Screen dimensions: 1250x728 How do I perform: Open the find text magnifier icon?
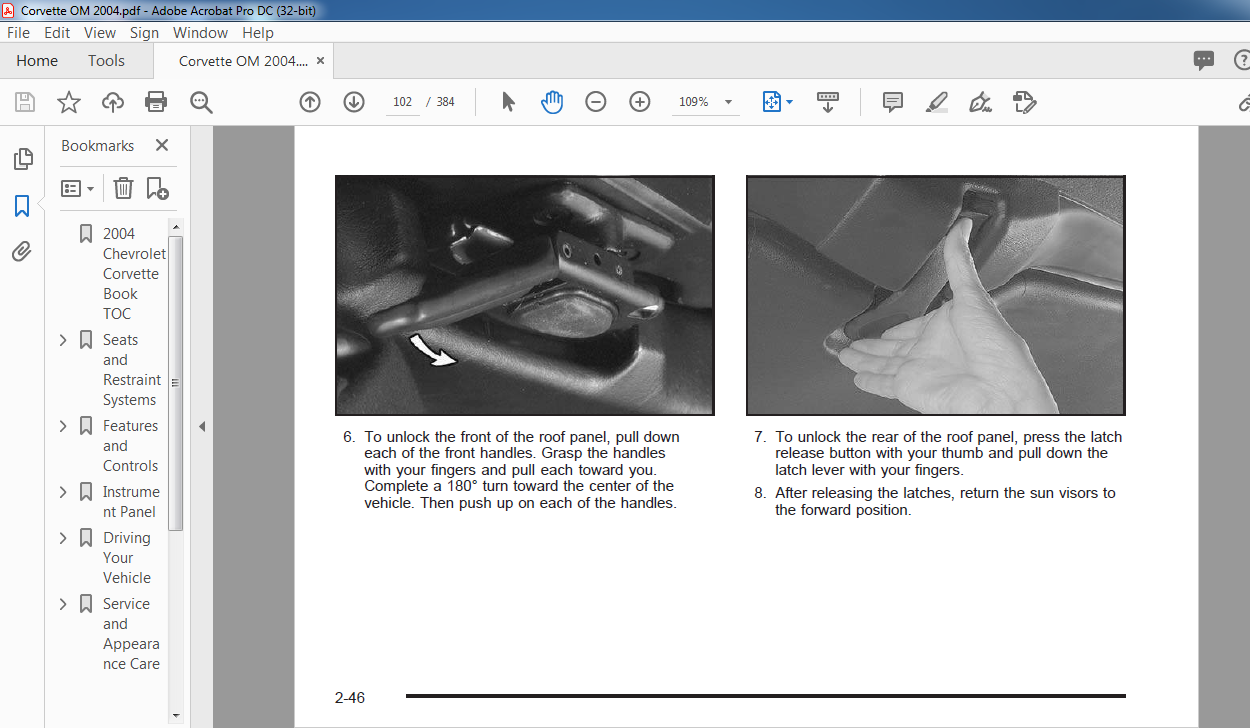point(201,102)
